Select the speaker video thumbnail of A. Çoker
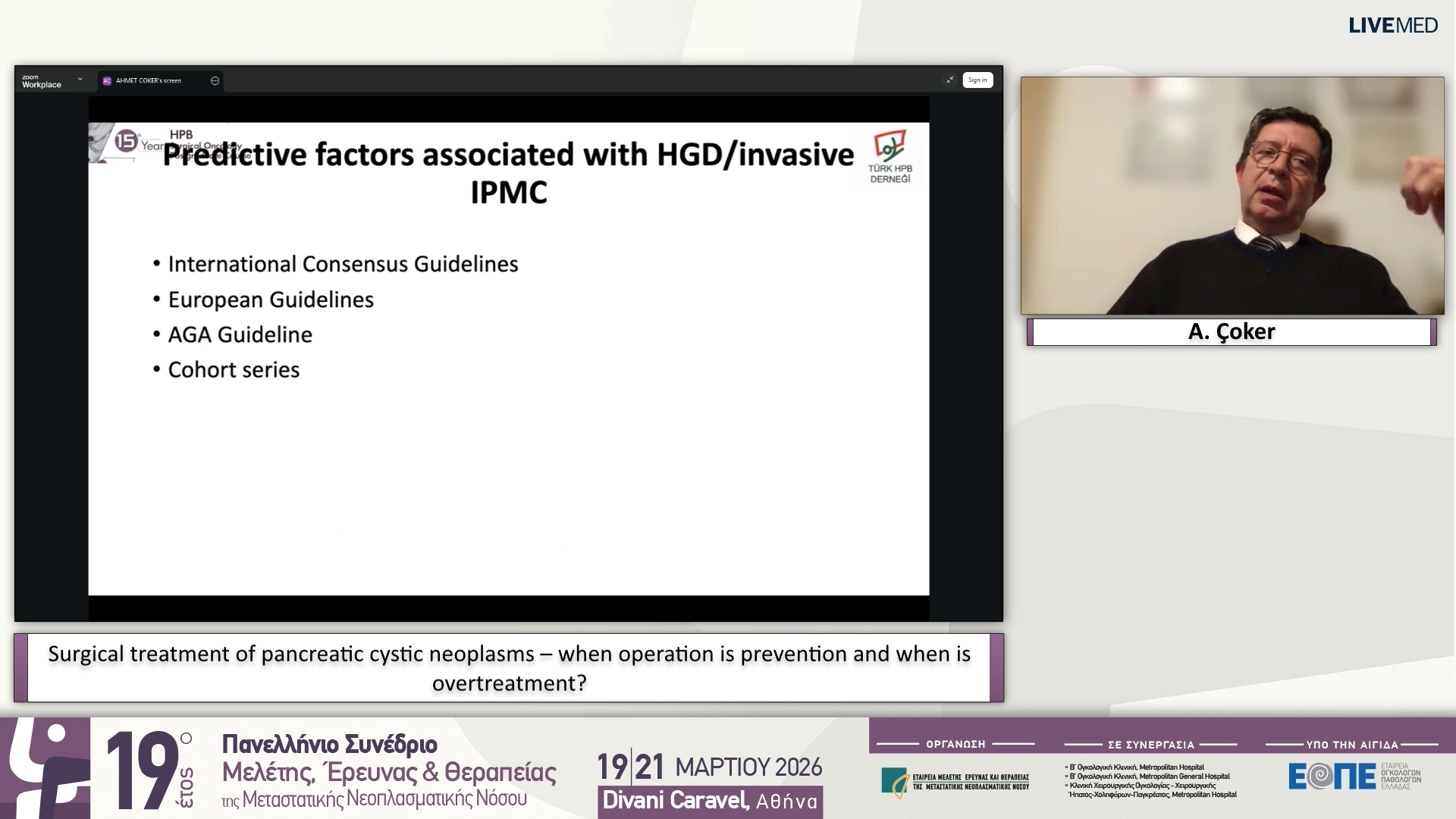 pos(1232,194)
